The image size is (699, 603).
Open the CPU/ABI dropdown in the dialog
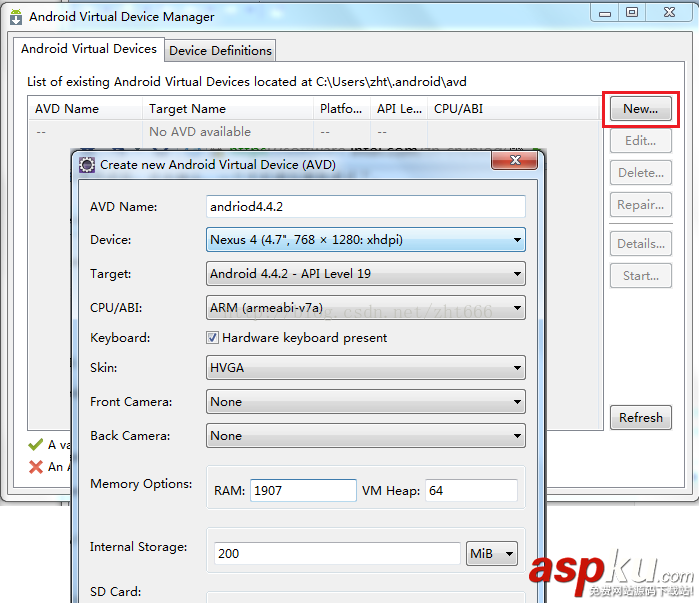tap(366, 308)
